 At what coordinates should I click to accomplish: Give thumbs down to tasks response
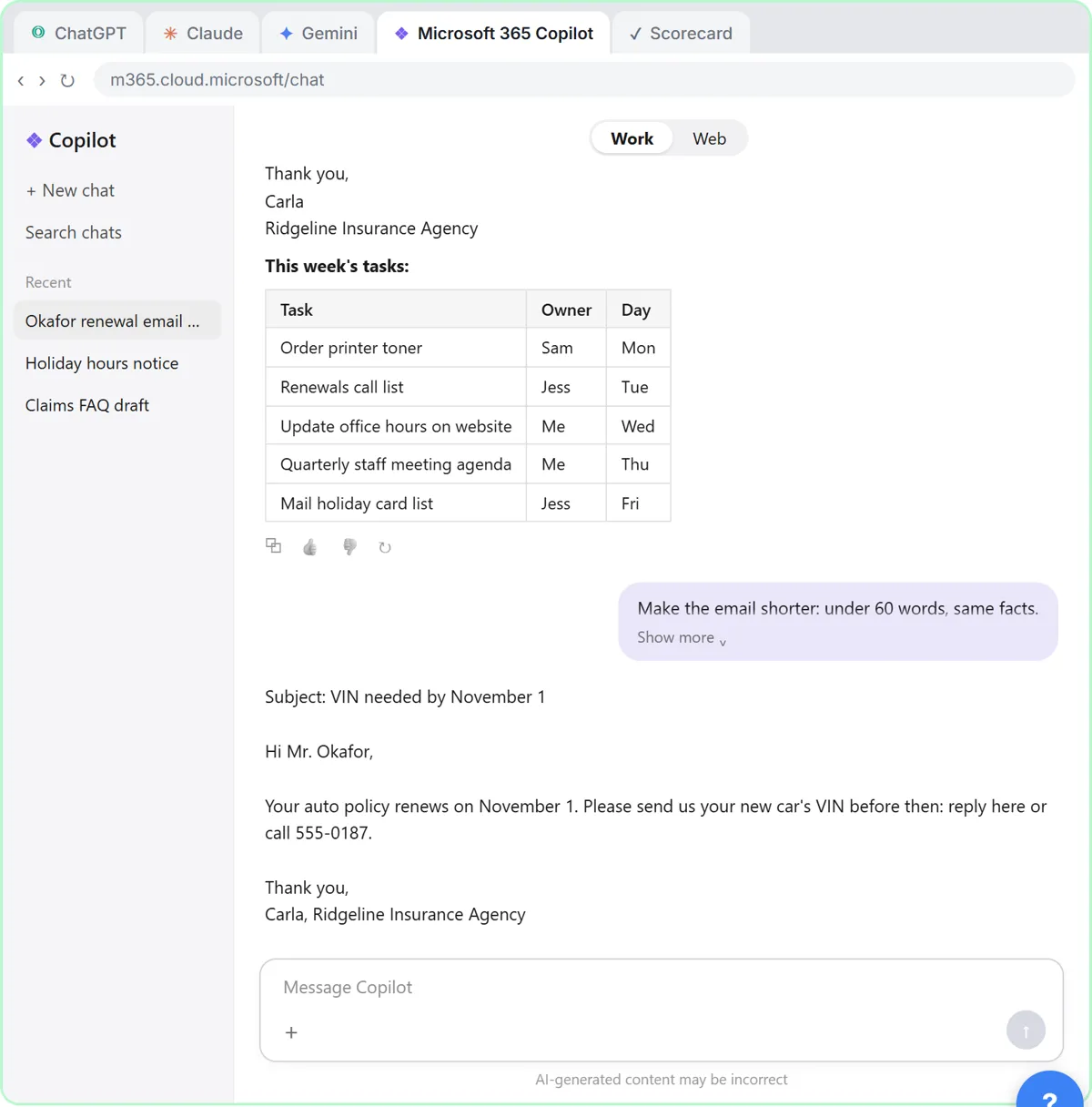point(349,546)
